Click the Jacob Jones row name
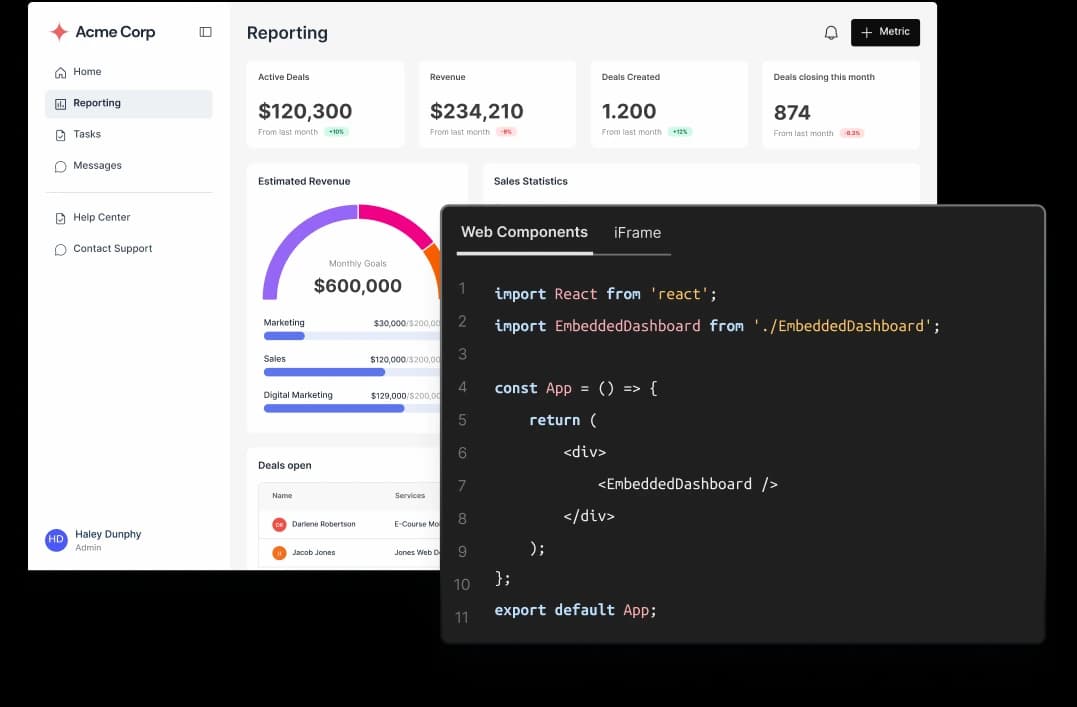Screen dimensions: 1077x707 click(314, 552)
